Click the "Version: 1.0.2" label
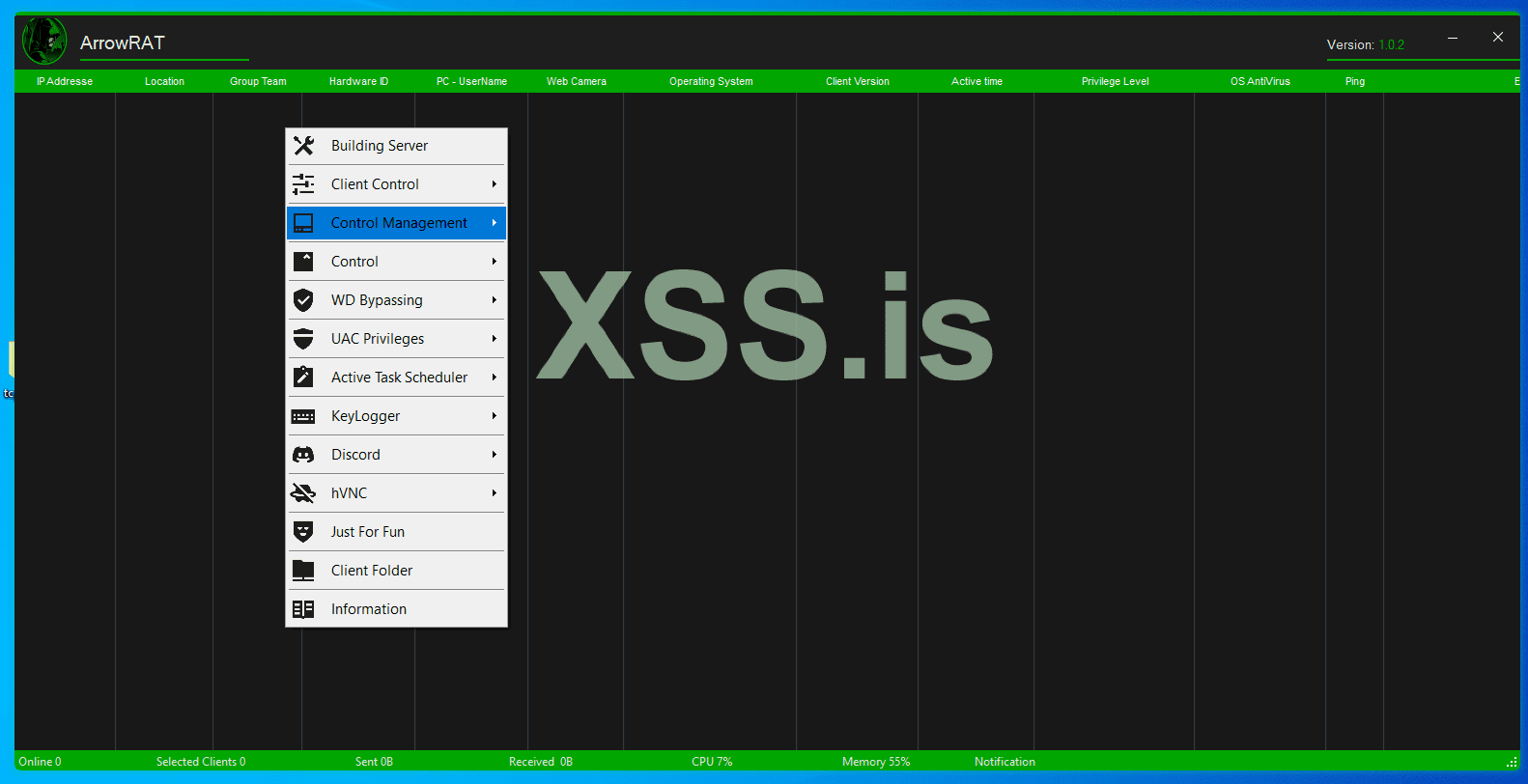This screenshot has height=784, width=1528. pyautogui.click(x=1366, y=44)
